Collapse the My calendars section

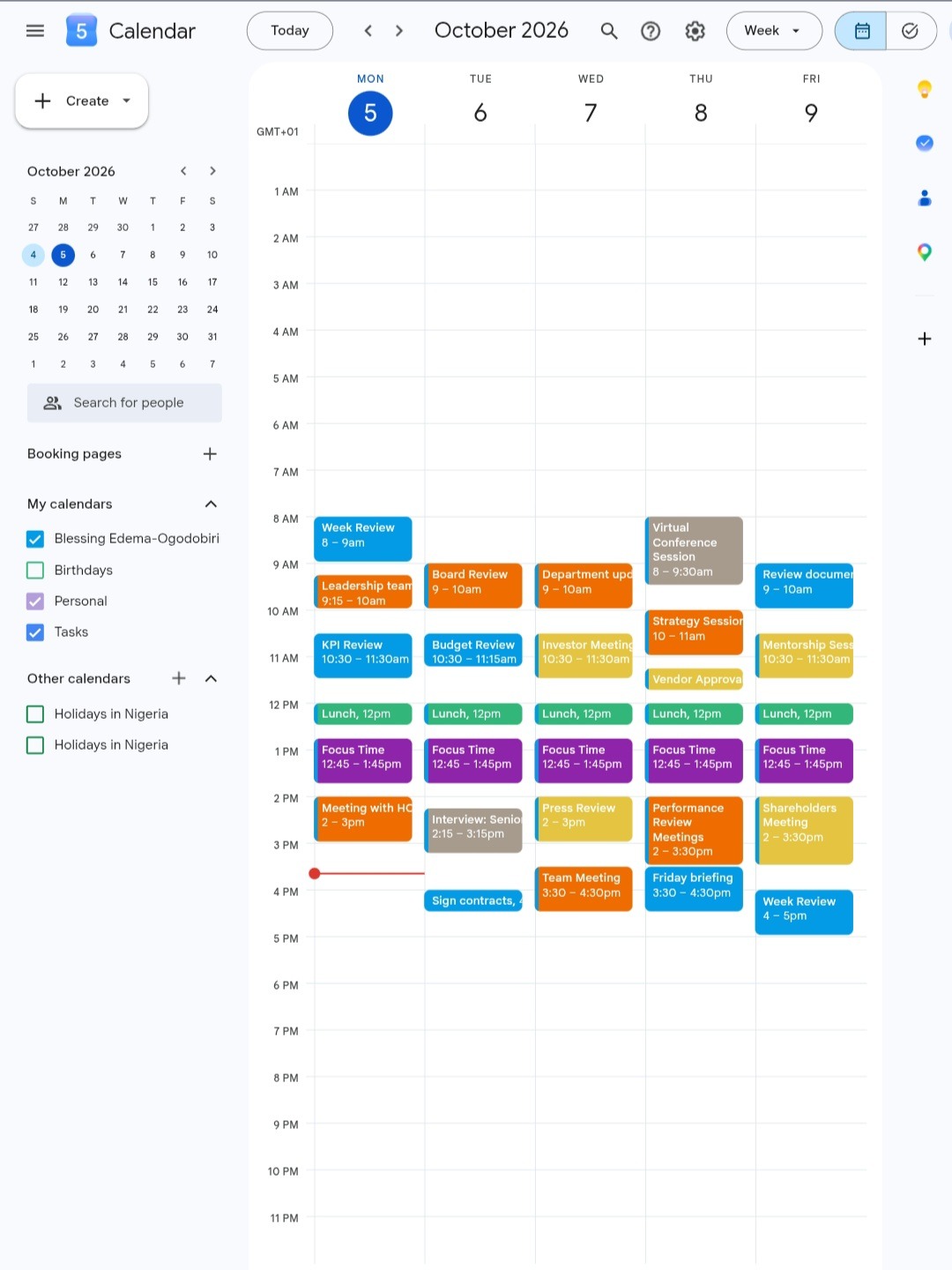tap(211, 504)
